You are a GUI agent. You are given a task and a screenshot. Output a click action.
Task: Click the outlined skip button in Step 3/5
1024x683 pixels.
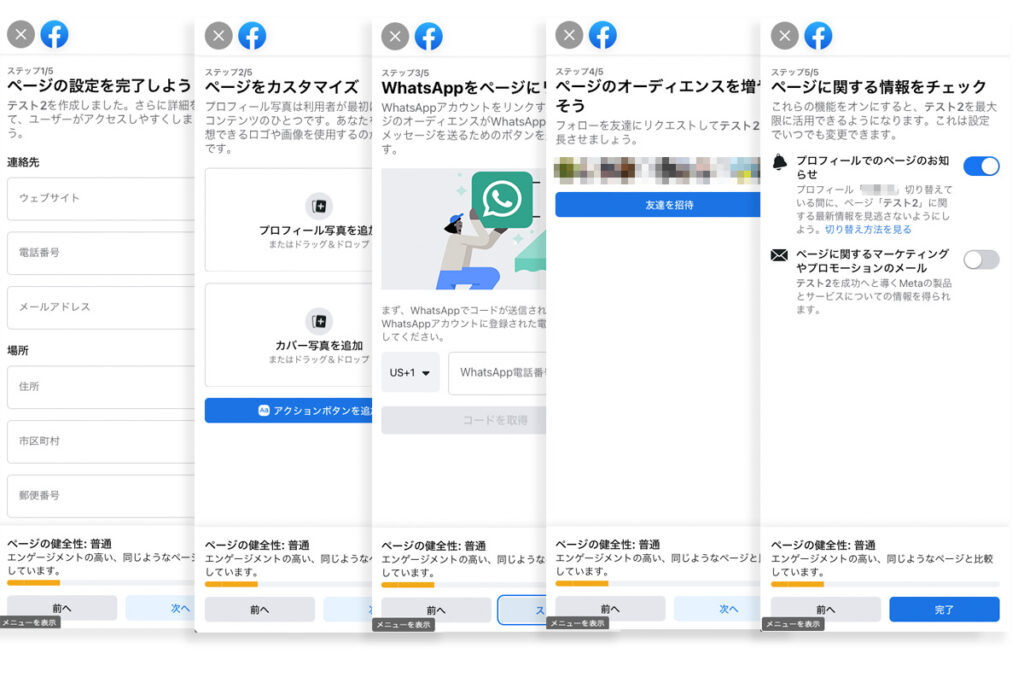click(522, 611)
